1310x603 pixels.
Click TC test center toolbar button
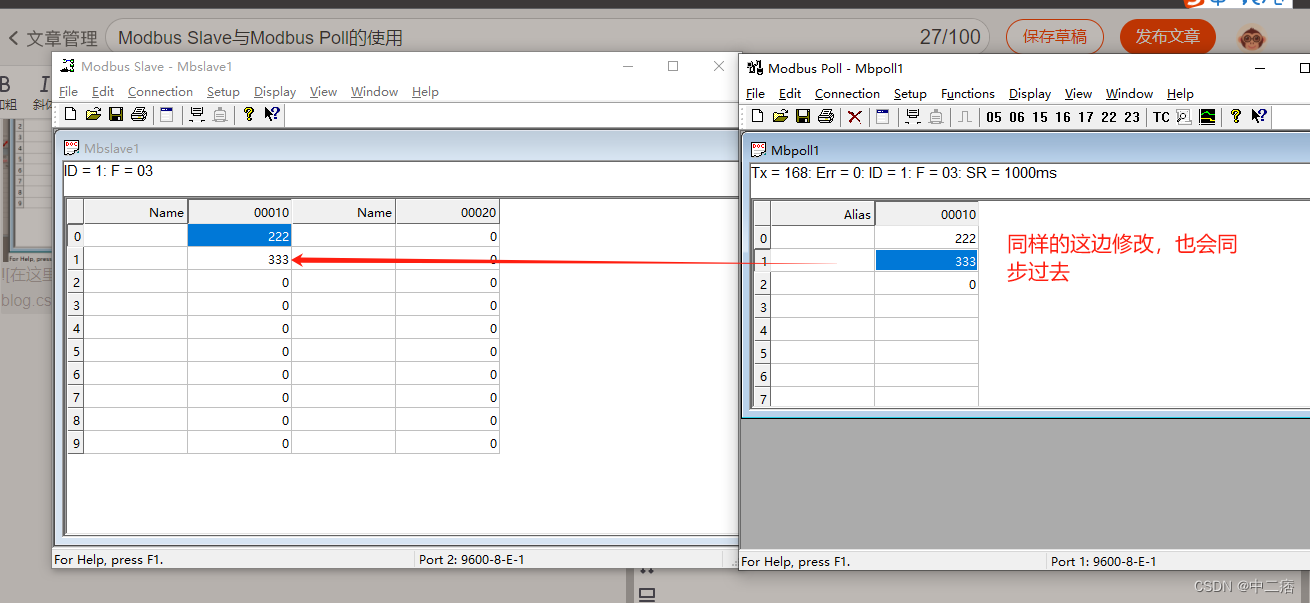1161,117
